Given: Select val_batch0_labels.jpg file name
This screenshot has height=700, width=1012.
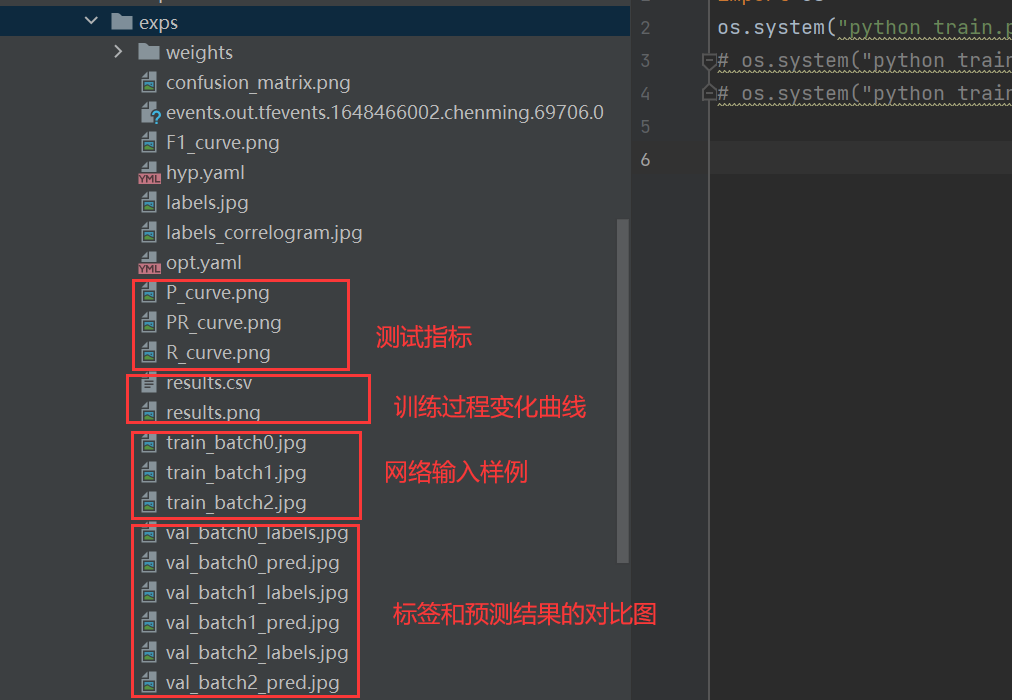Looking at the screenshot, I should tap(257, 534).
